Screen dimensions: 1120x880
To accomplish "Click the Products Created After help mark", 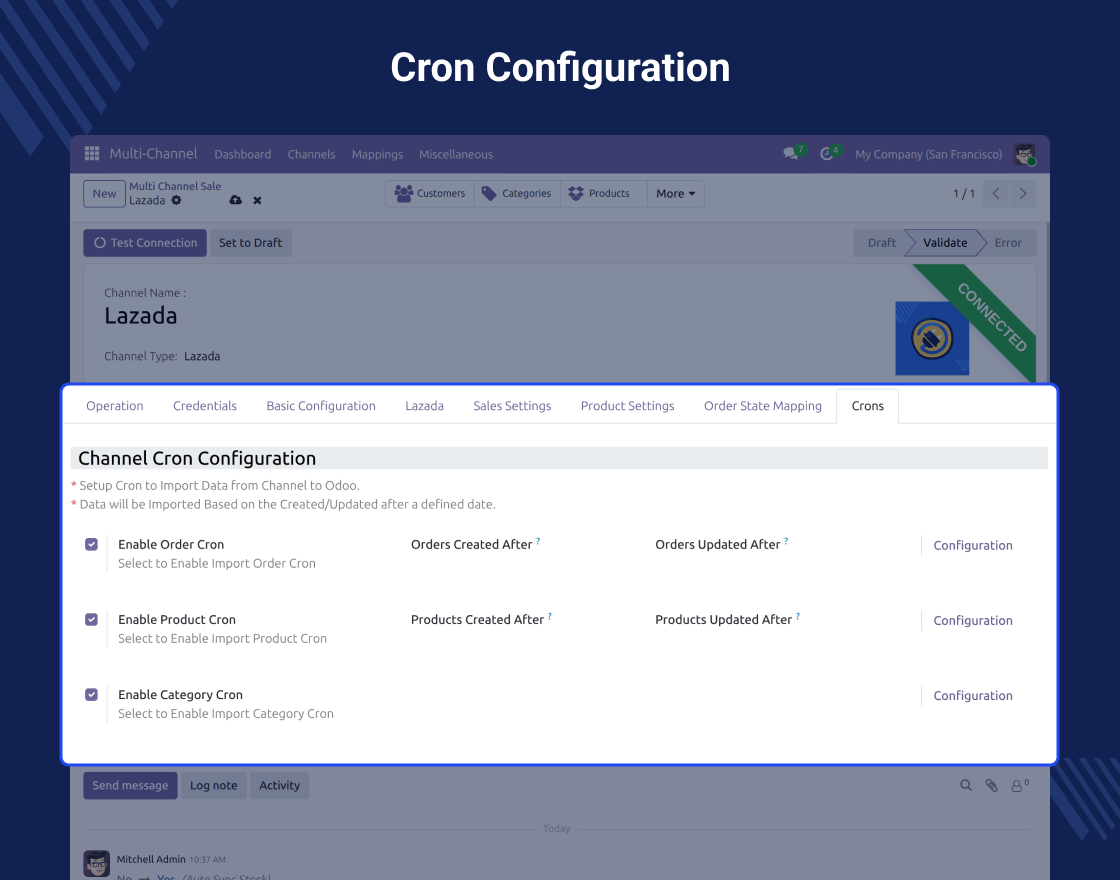I will pos(549,616).
